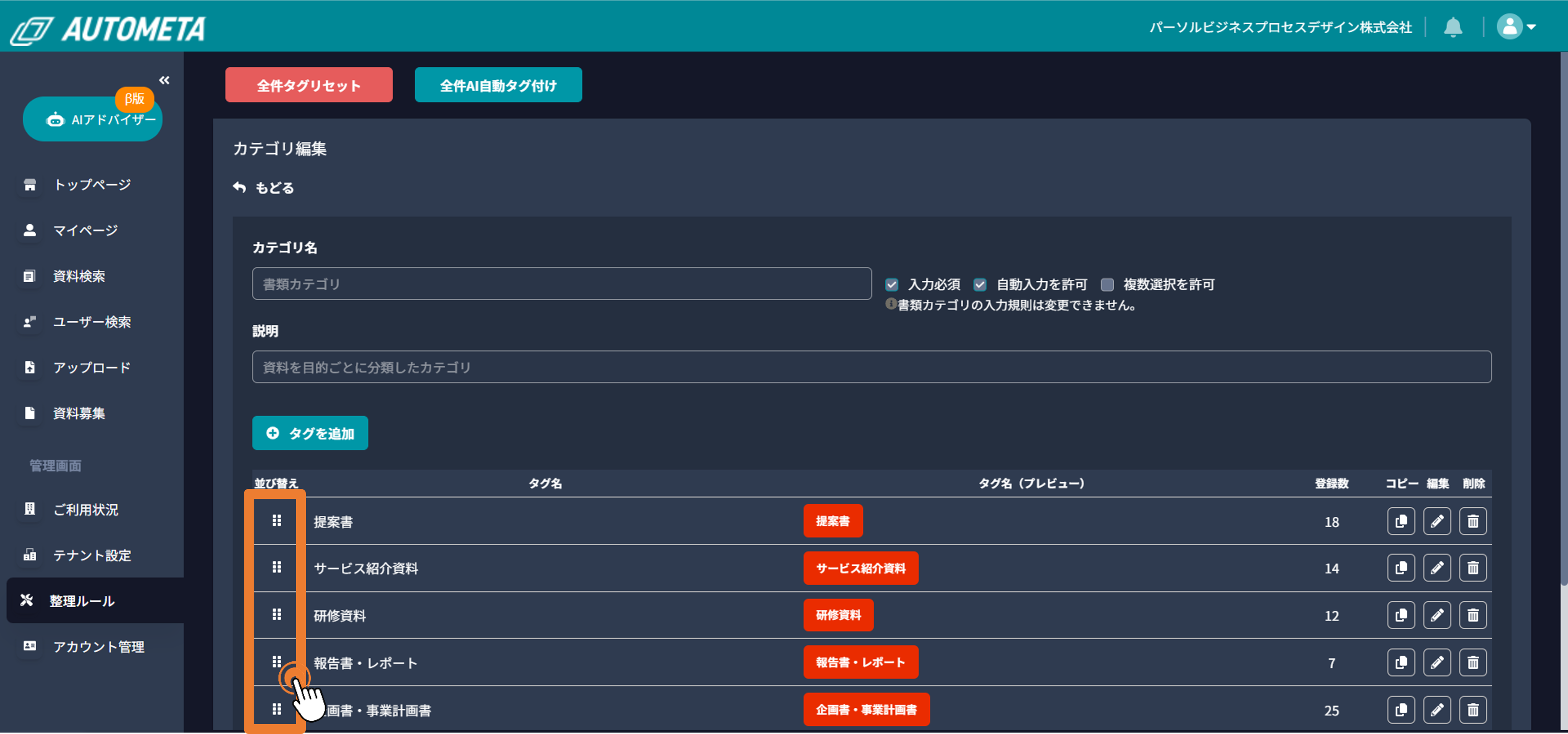1568x734 pixels.
Task: Open the AIアドバイザー panel
Action: tap(93, 119)
